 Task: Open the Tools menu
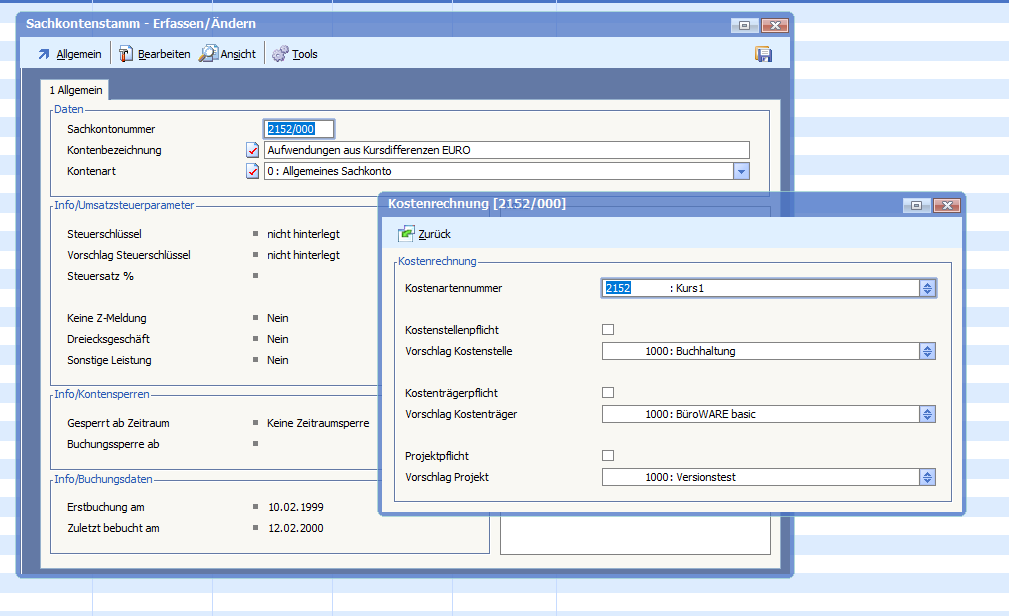pyautogui.click(x=304, y=54)
